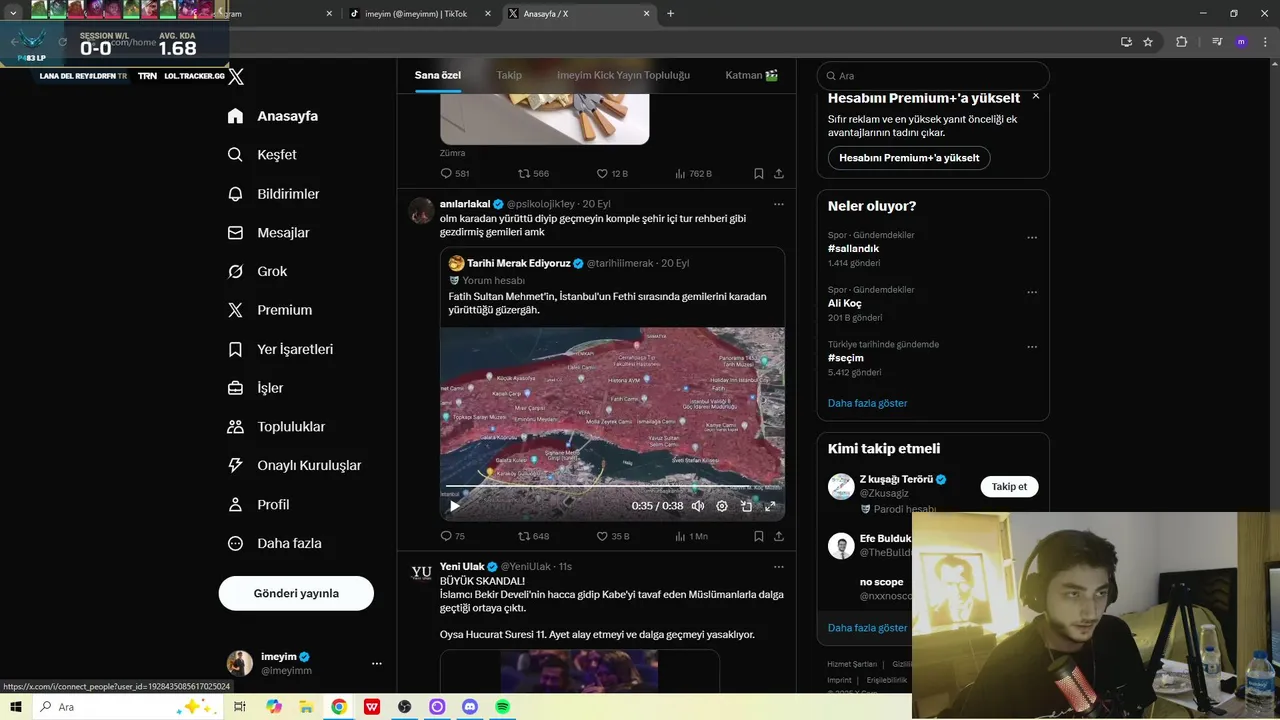1280x720 pixels.
Task: Open Grok from the sidebar
Action: [257, 271]
